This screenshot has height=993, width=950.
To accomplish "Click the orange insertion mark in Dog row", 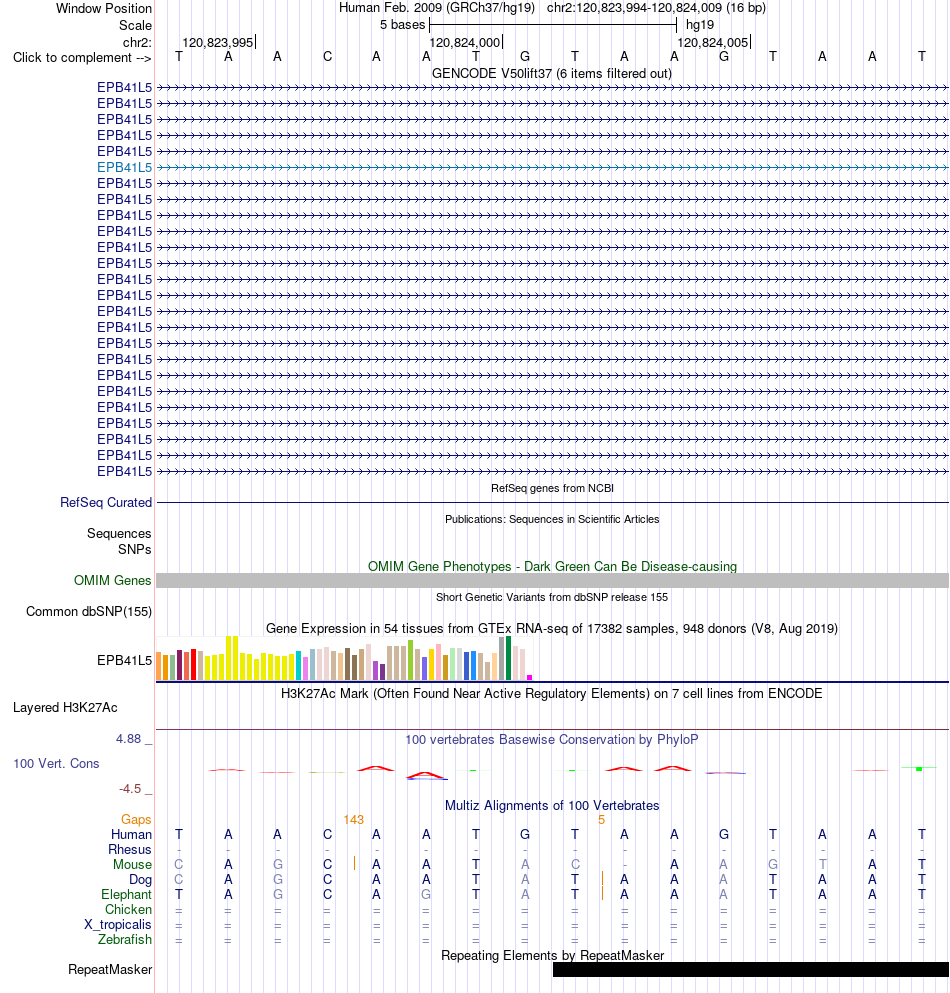I will point(602,878).
